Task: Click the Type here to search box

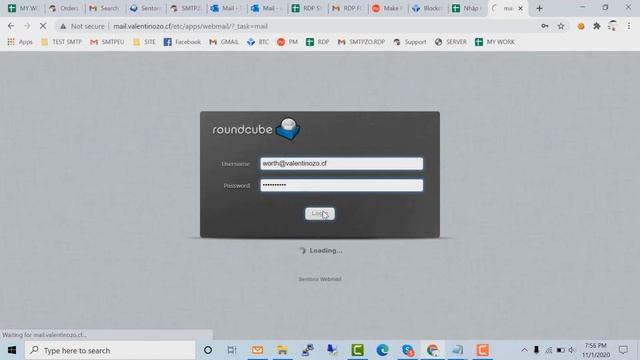Action: [x=110, y=350]
